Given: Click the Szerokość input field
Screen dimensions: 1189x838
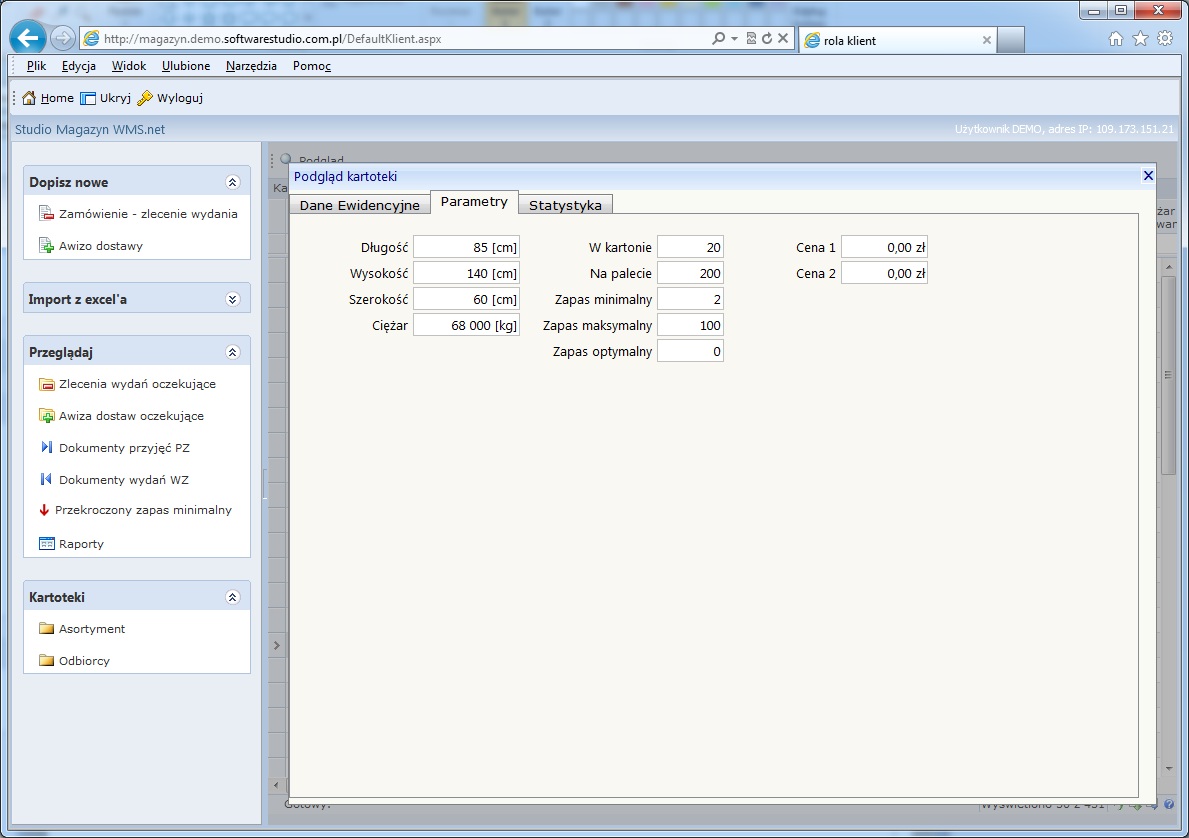Looking at the screenshot, I should 466,299.
